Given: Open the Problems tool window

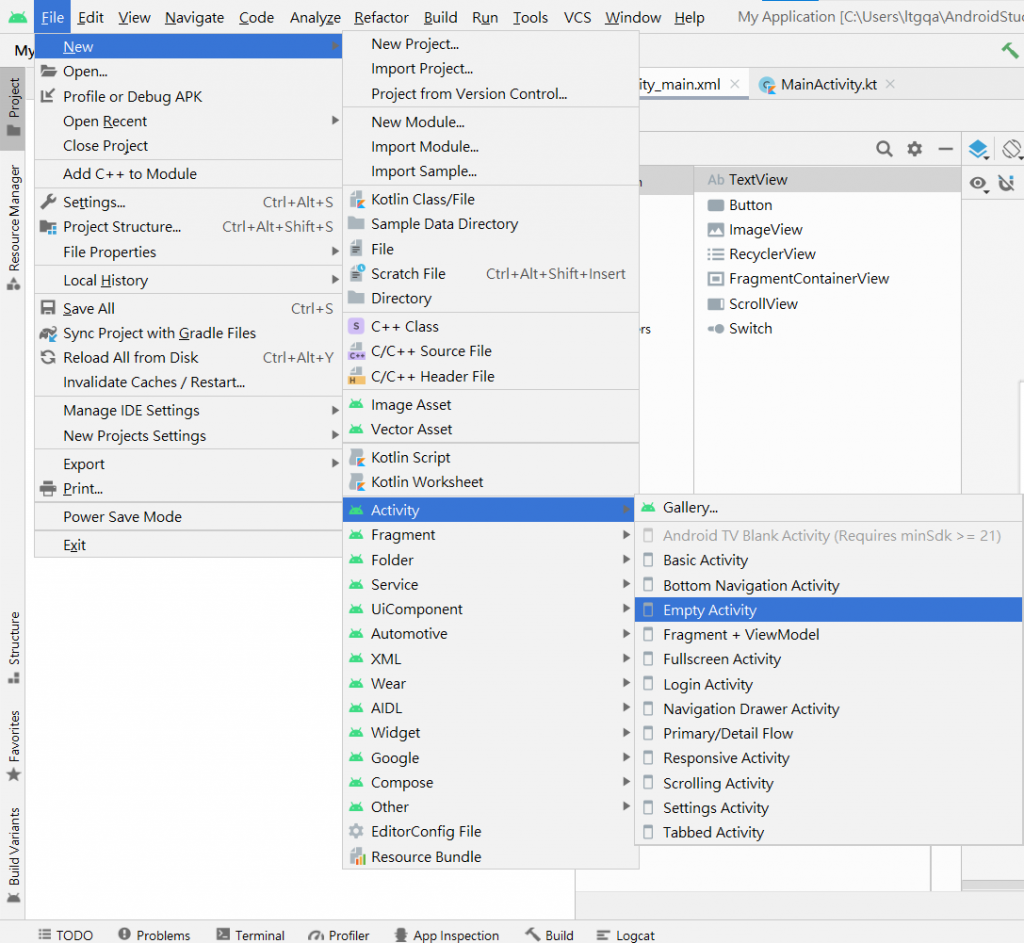Looking at the screenshot, I should tap(154, 935).
